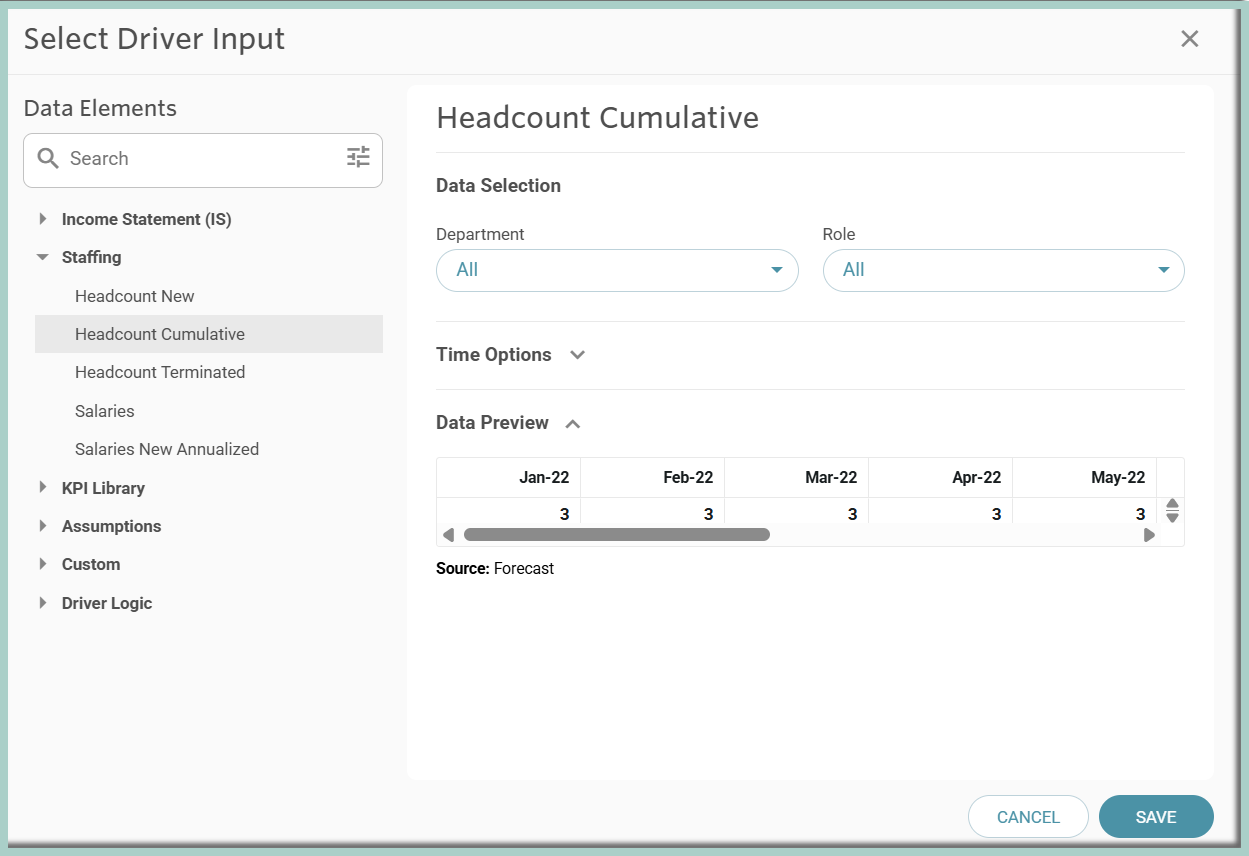Click the Custom label

[x=91, y=564]
